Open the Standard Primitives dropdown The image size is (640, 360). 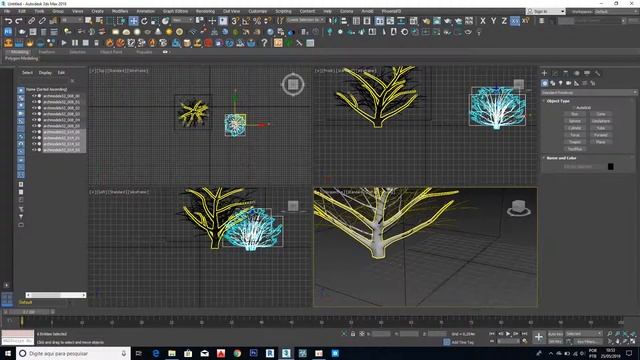(589, 93)
